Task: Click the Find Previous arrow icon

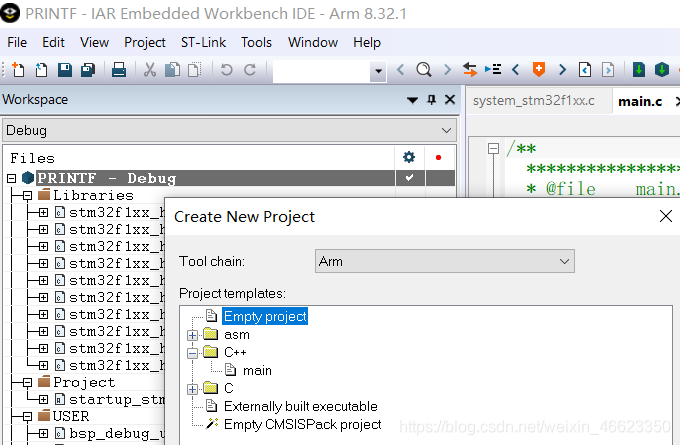Action: point(400,69)
